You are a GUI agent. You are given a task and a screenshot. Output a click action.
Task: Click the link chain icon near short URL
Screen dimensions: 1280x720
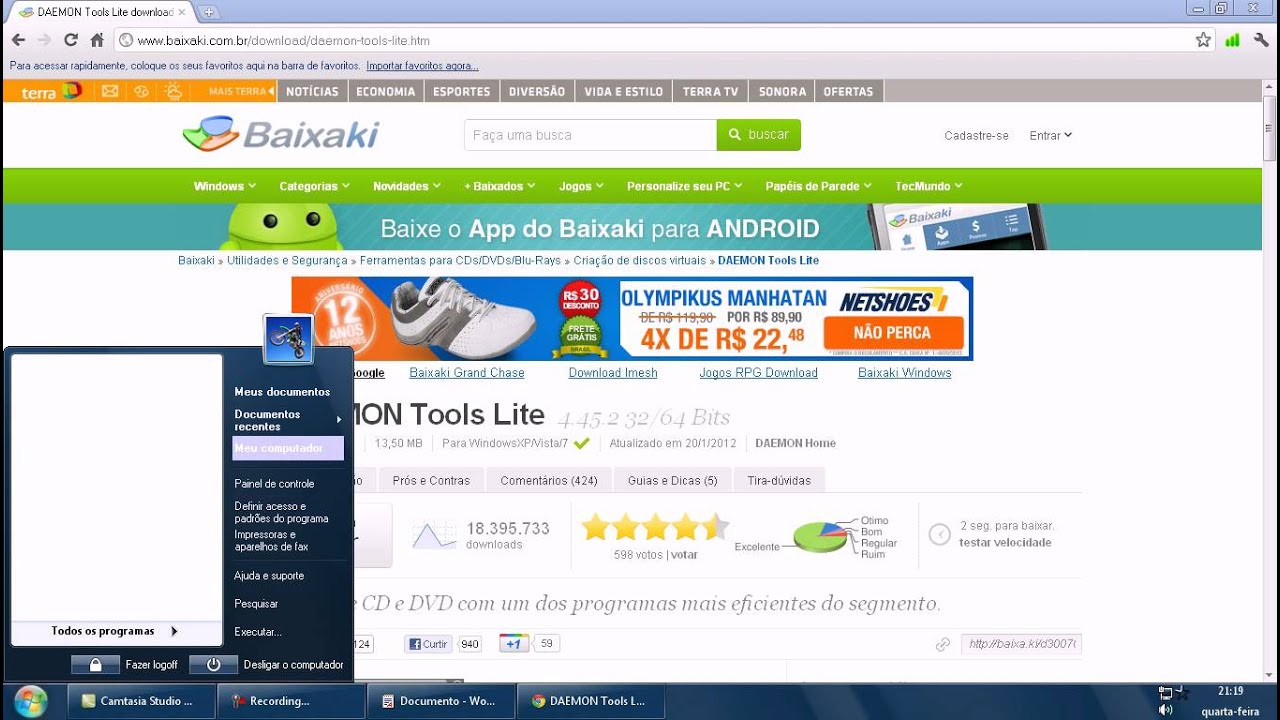pos(942,645)
